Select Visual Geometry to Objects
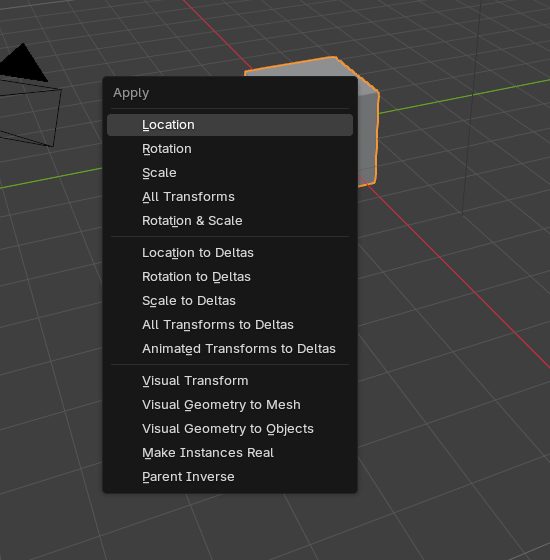 [x=230, y=429]
